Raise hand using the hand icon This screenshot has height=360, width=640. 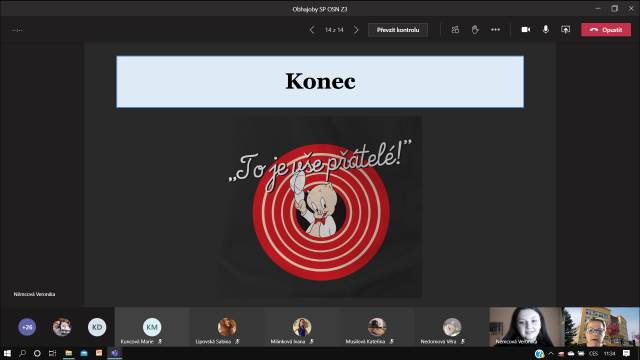coord(475,30)
